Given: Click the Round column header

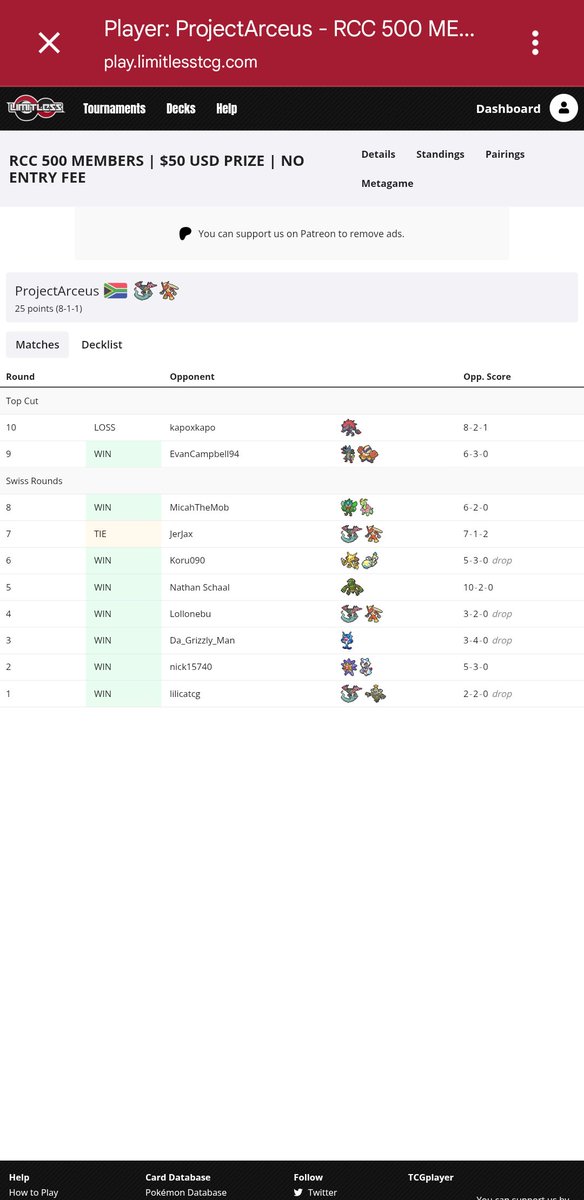Looking at the screenshot, I should [x=20, y=377].
